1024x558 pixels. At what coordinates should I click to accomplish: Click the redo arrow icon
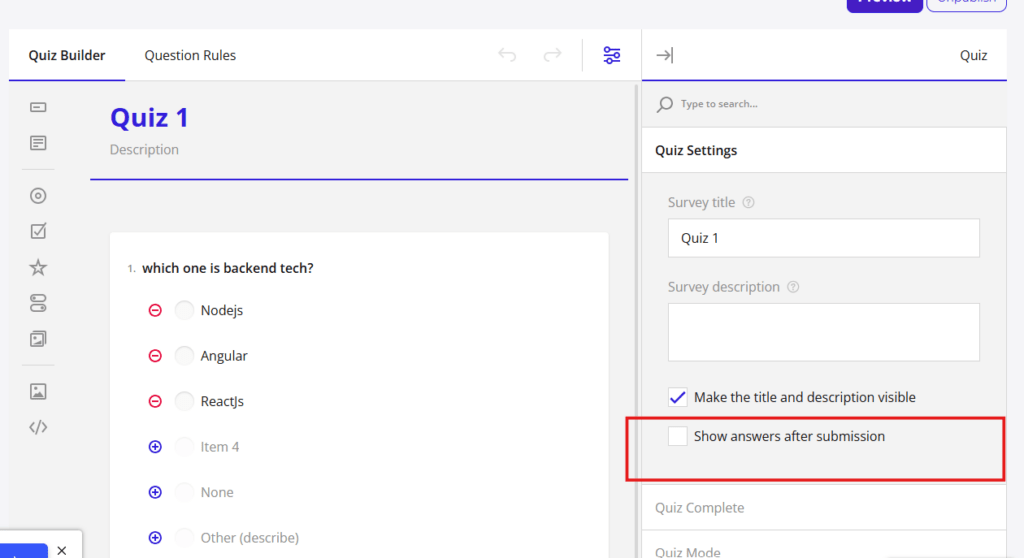[552, 55]
